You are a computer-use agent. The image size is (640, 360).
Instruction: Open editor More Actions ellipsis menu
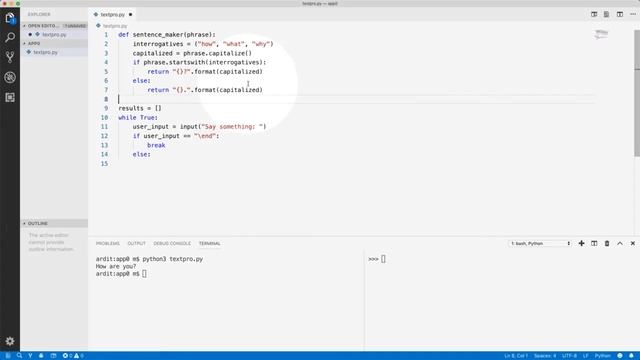(633, 14)
